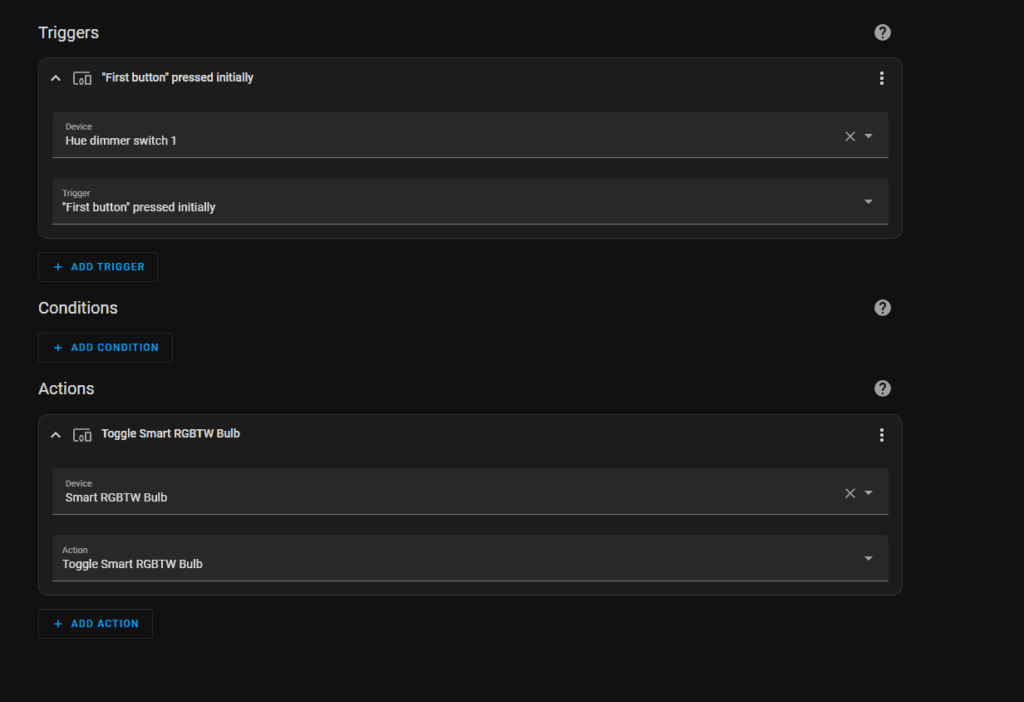Clear the Hue dimmer switch 1 device
This screenshot has width=1024, height=702.
(x=850, y=136)
